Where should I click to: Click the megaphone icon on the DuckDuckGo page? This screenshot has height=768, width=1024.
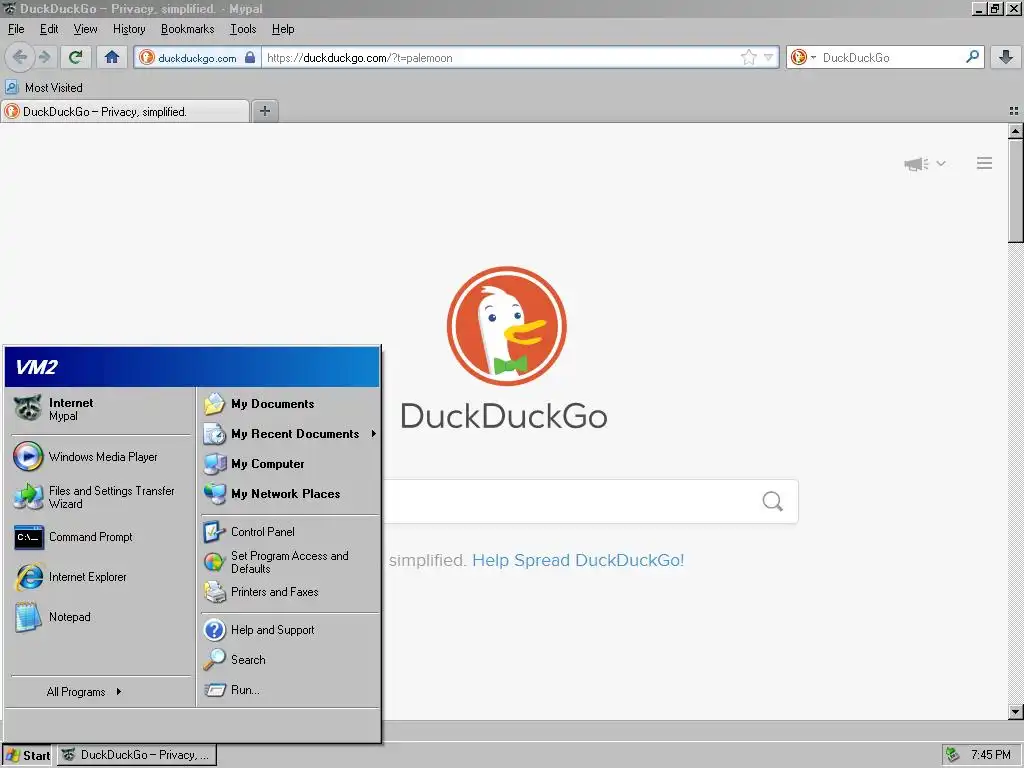916,163
